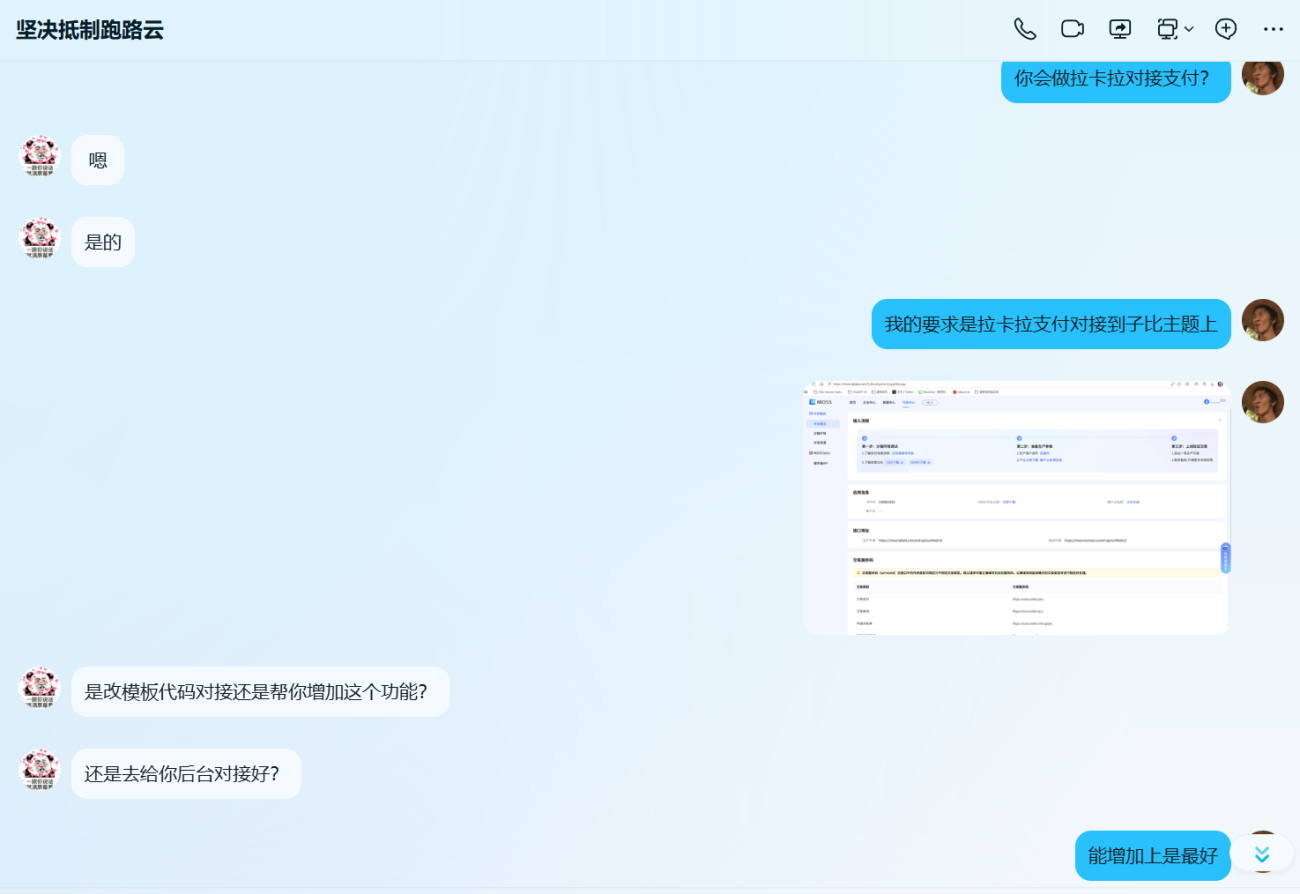Open the screen share icon
Screen dimensions: 1300x894
pyautogui.click(x=1120, y=29)
